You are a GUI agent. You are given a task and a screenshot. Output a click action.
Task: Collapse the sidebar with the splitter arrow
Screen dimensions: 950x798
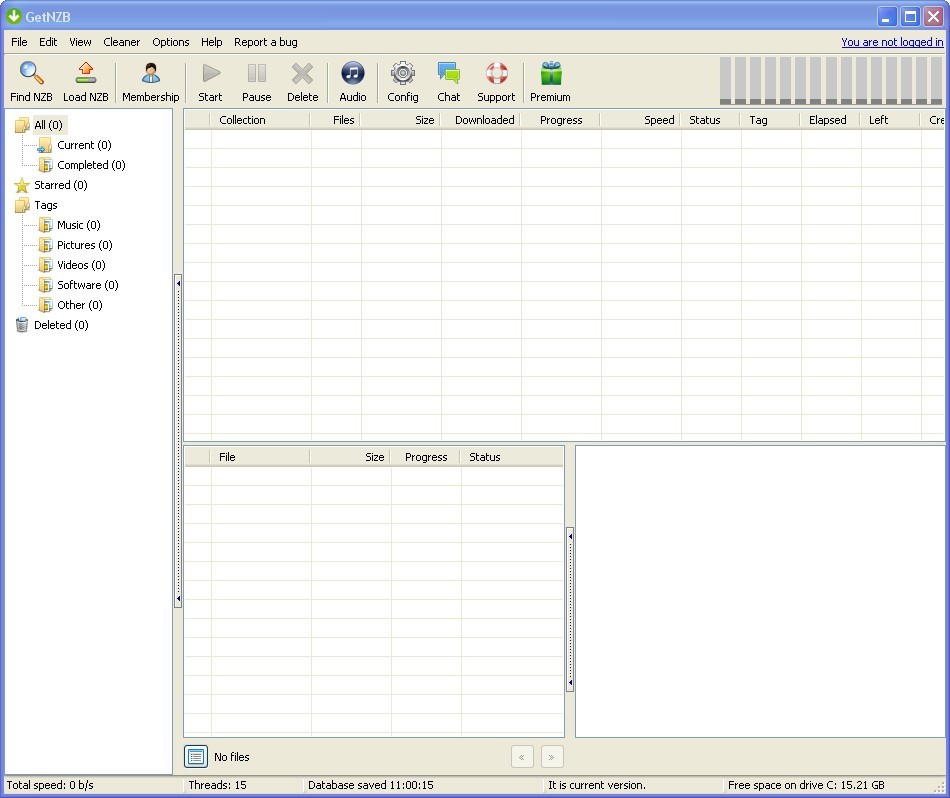(178, 283)
